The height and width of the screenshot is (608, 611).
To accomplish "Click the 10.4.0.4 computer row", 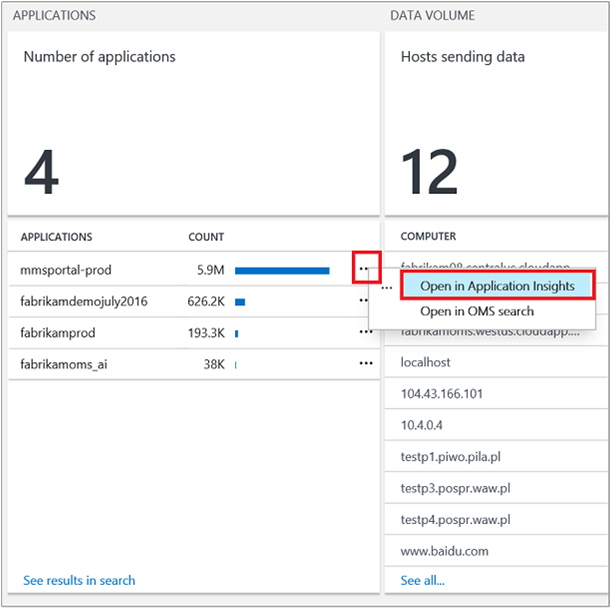I will [423, 425].
